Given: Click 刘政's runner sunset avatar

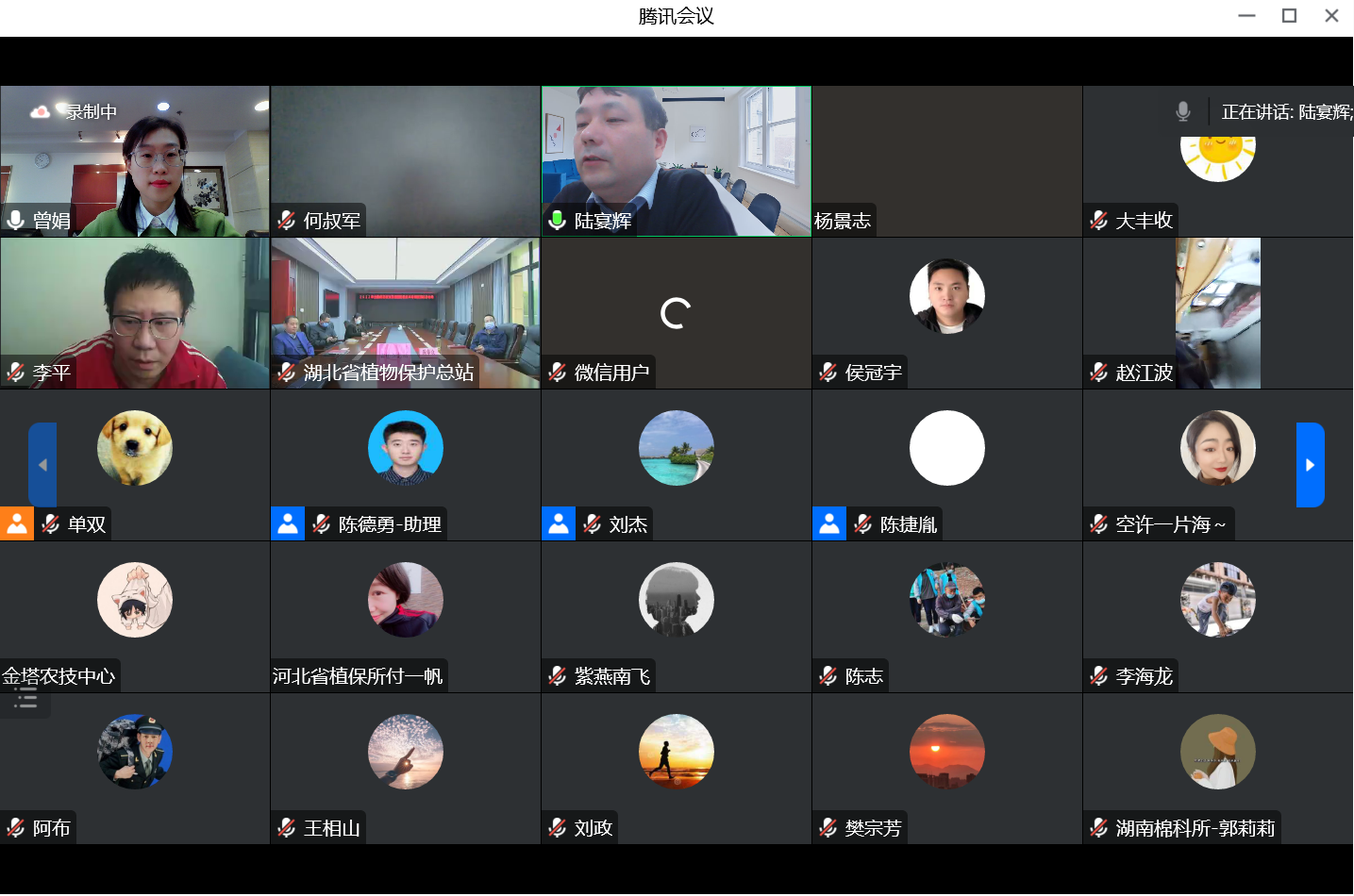Looking at the screenshot, I should coord(677,752).
